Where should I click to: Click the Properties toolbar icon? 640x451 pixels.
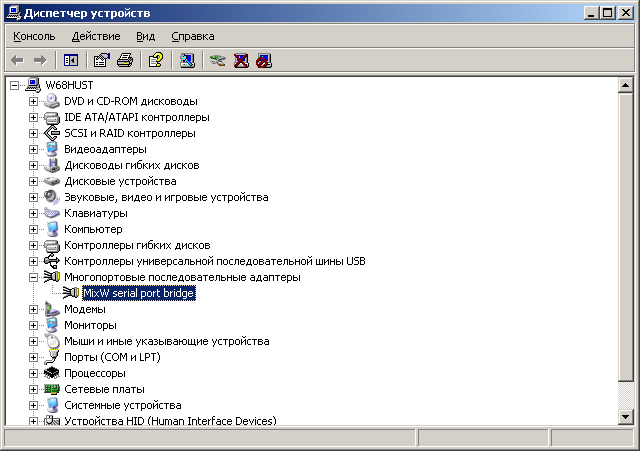(102, 60)
